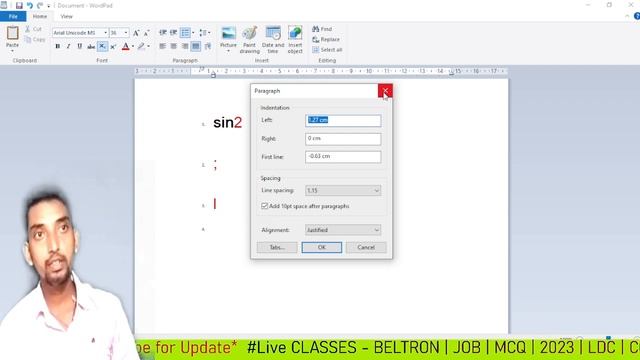The height and width of the screenshot is (360, 640).
Task: Redo with the quick access arrow
Action: pyautogui.click(x=40, y=5)
